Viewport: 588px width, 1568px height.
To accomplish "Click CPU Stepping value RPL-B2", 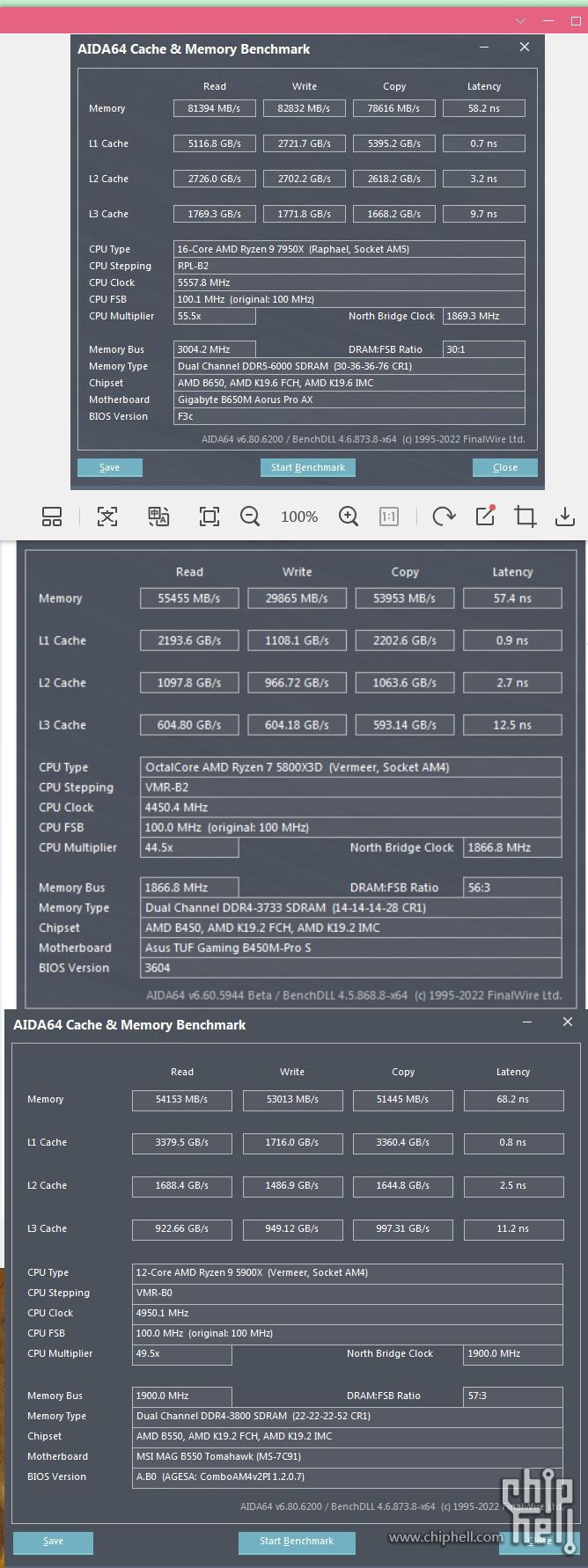I will coord(349,266).
